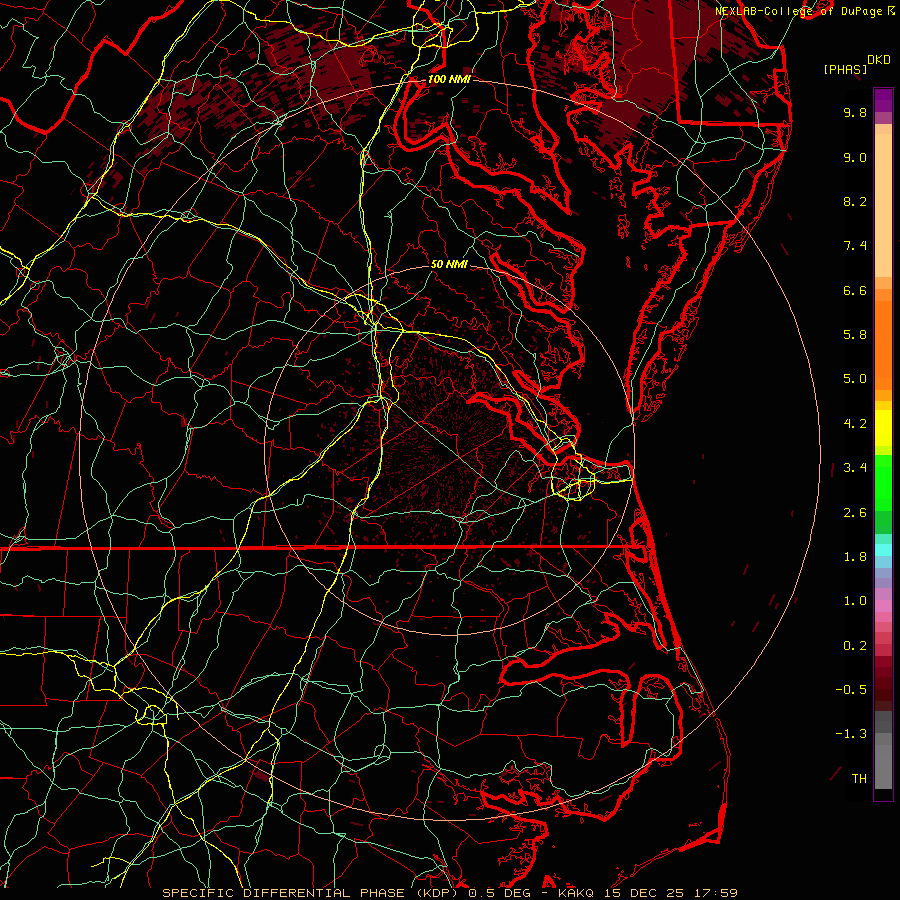The image size is (900, 900).
Task: Click the 6.6 value on the color scale
Action: 855,290
